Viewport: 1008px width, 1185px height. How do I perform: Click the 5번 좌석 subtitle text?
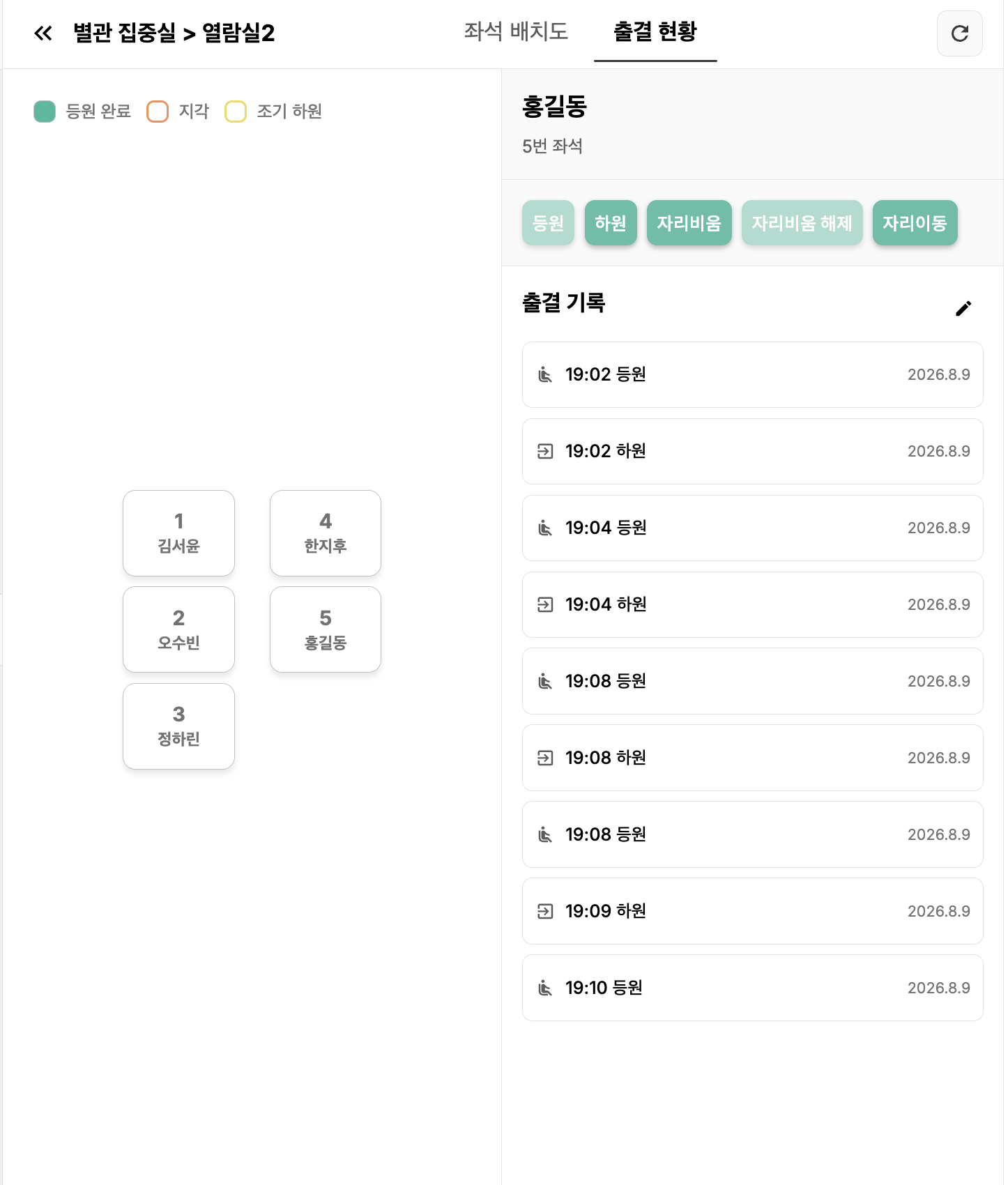point(552,146)
